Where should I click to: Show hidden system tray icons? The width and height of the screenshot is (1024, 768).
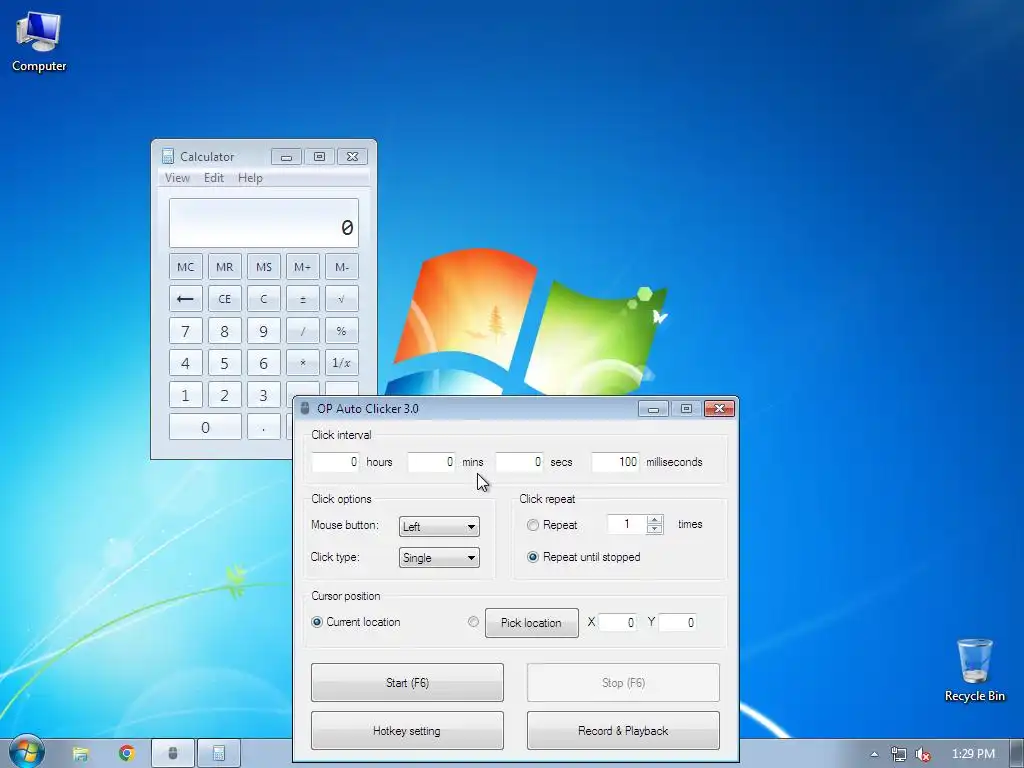pyautogui.click(x=874, y=754)
